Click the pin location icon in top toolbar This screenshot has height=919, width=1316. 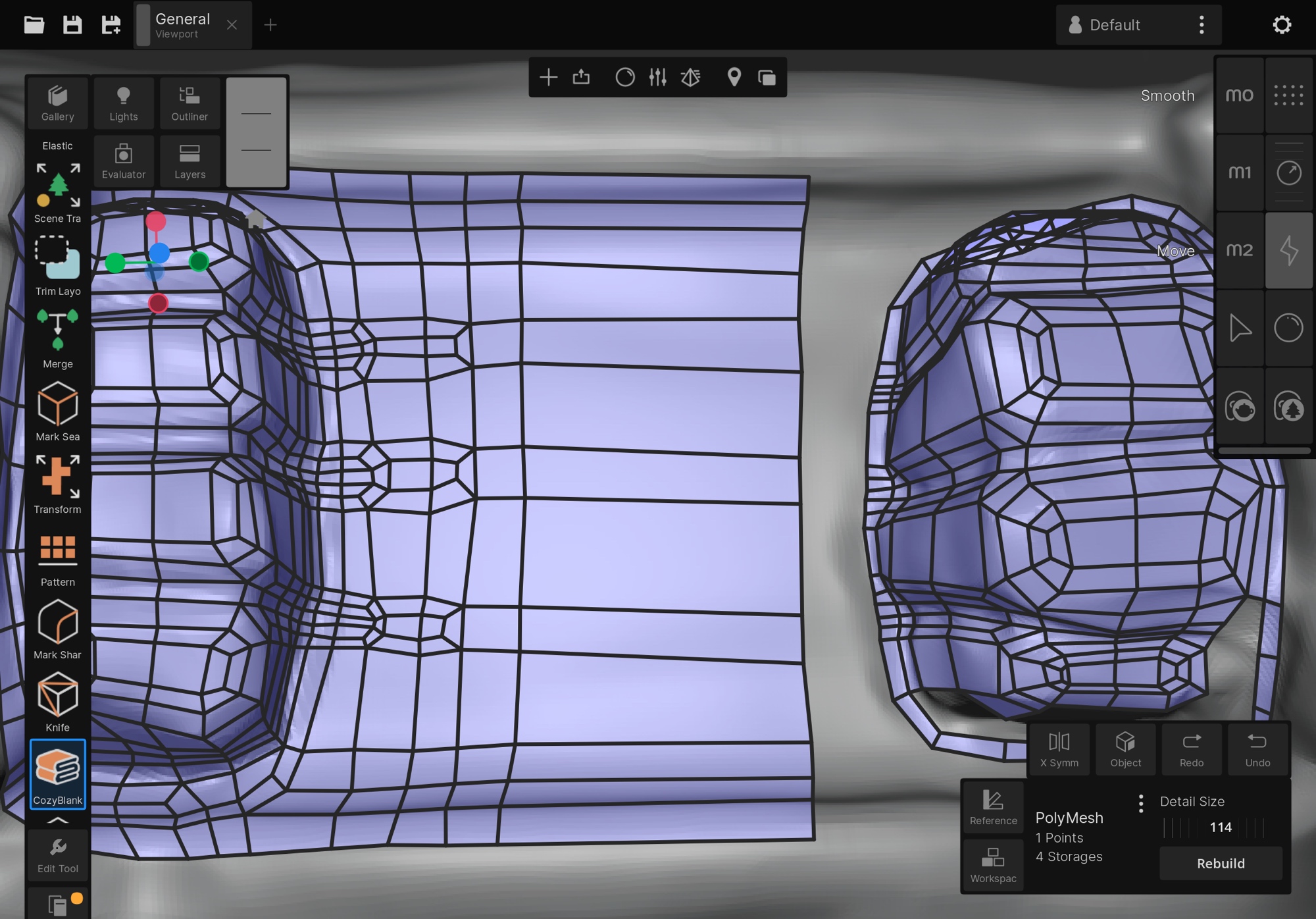(x=734, y=78)
